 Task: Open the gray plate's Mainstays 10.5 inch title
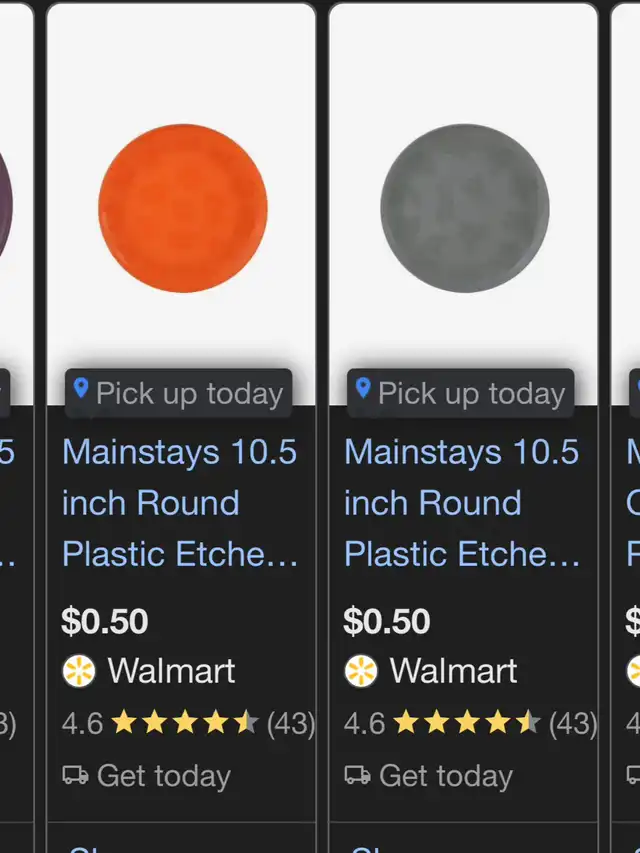point(462,502)
